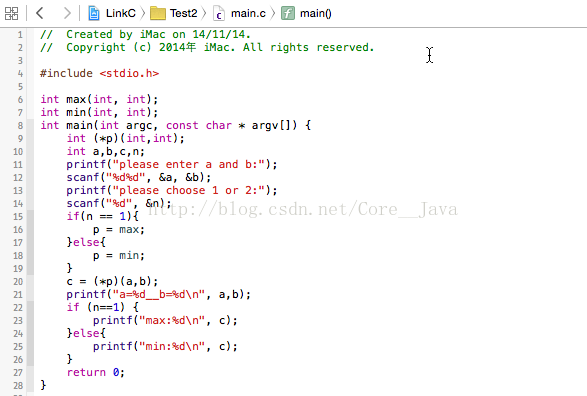The height and width of the screenshot is (396, 587).
Task: Click the printf "max:%d\n" line
Action: (x=165, y=321)
